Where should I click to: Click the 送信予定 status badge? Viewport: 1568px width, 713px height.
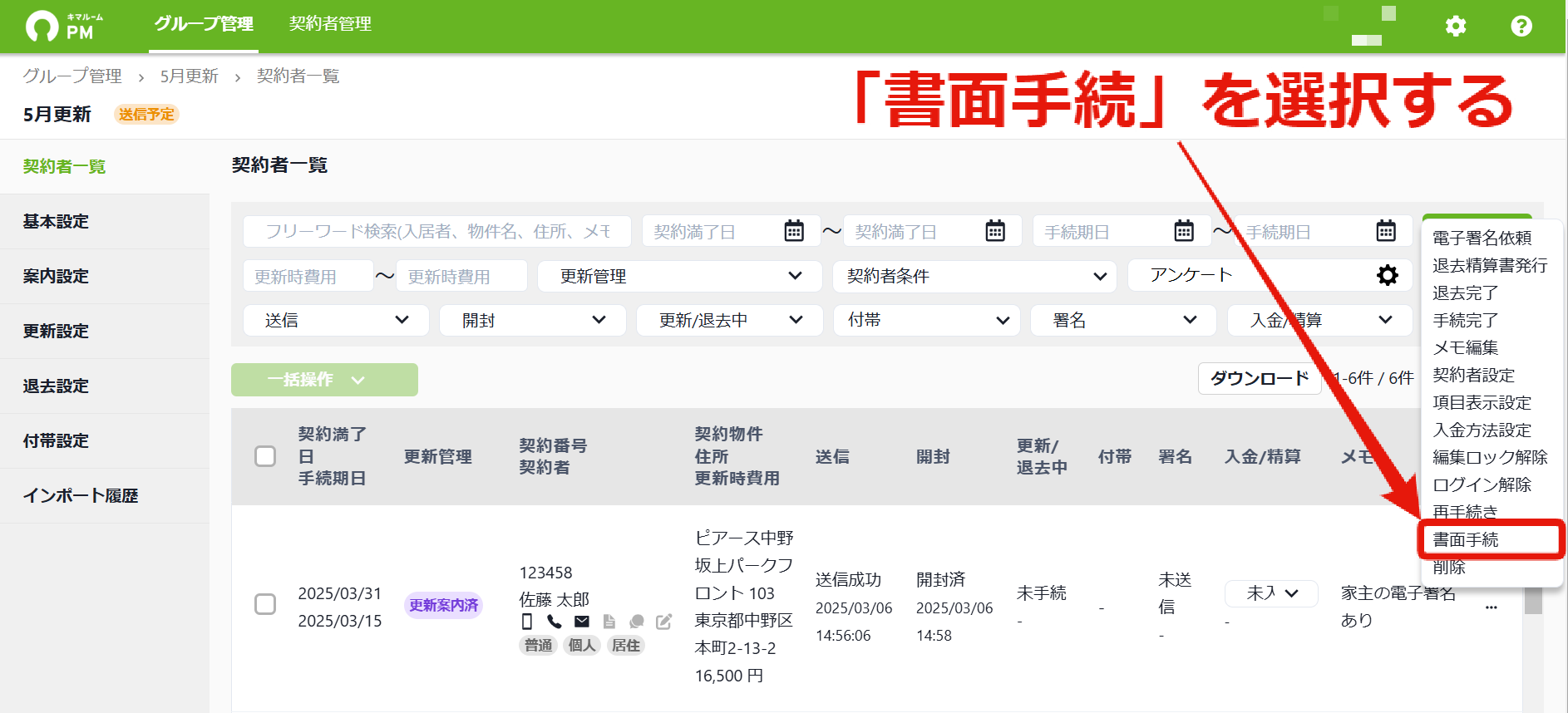pyautogui.click(x=146, y=115)
